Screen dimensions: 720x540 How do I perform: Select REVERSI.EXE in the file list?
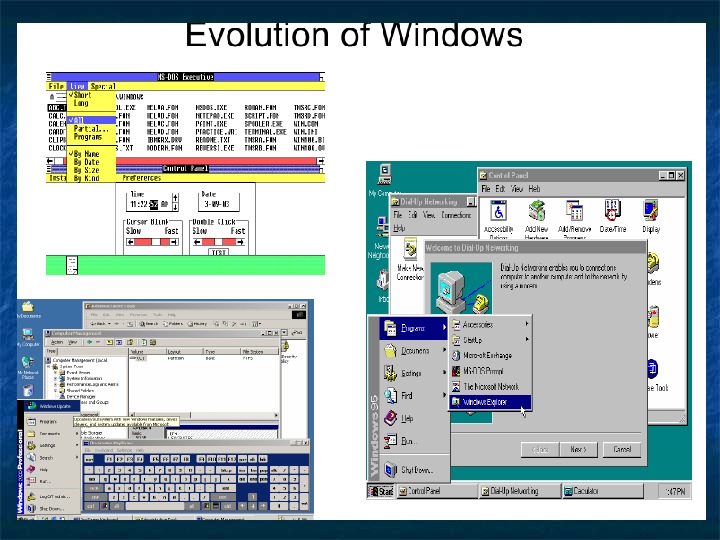(x=214, y=148)
